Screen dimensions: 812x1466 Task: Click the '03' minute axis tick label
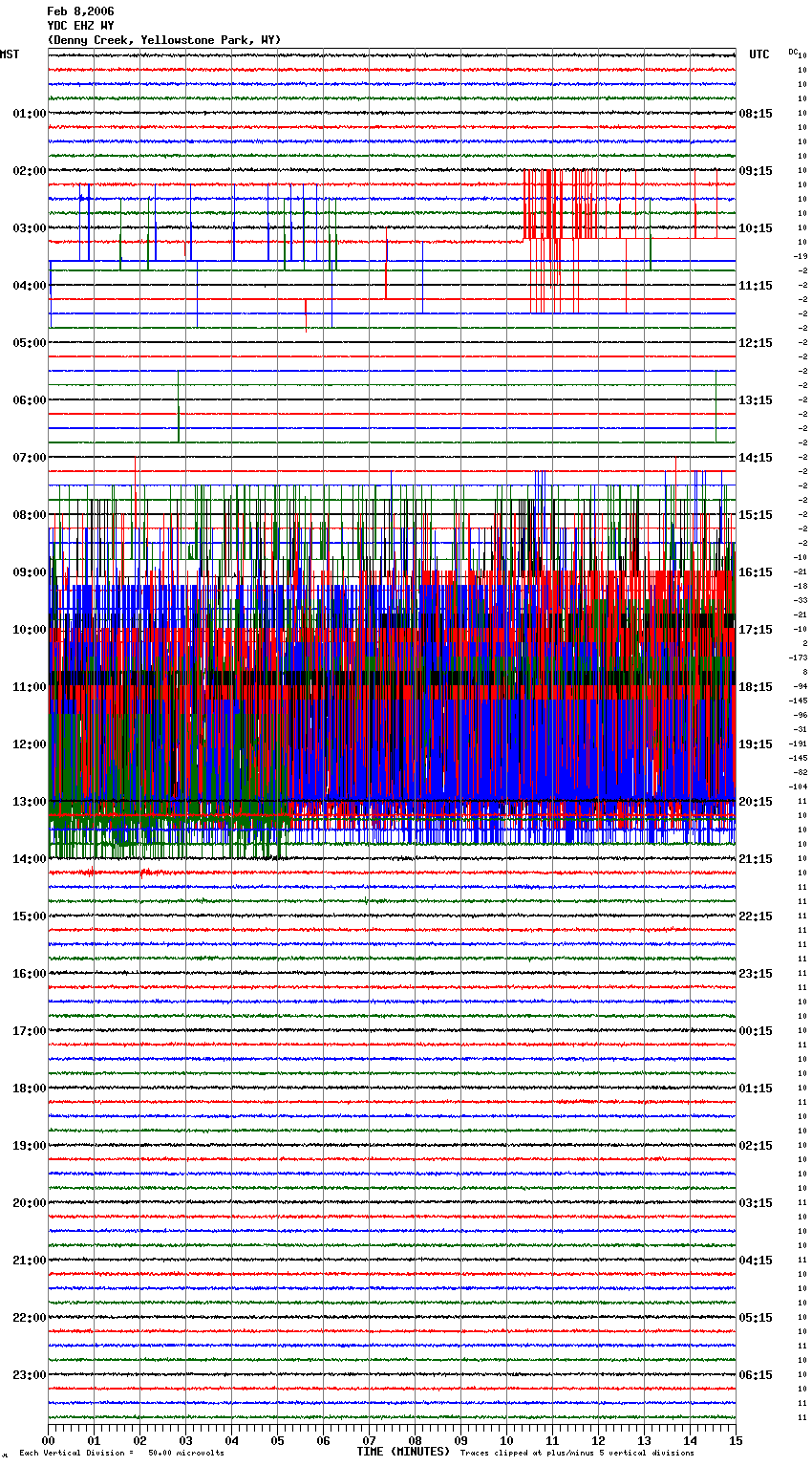click(185, 1441)
